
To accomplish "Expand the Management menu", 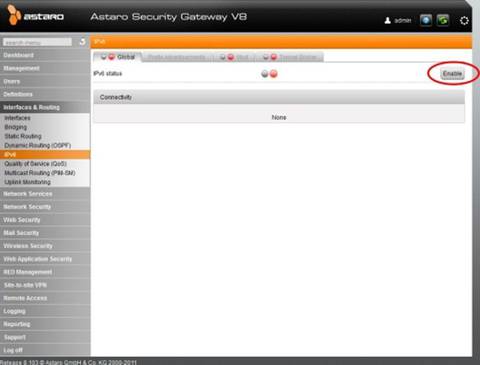I will click(x=45, y=68).
